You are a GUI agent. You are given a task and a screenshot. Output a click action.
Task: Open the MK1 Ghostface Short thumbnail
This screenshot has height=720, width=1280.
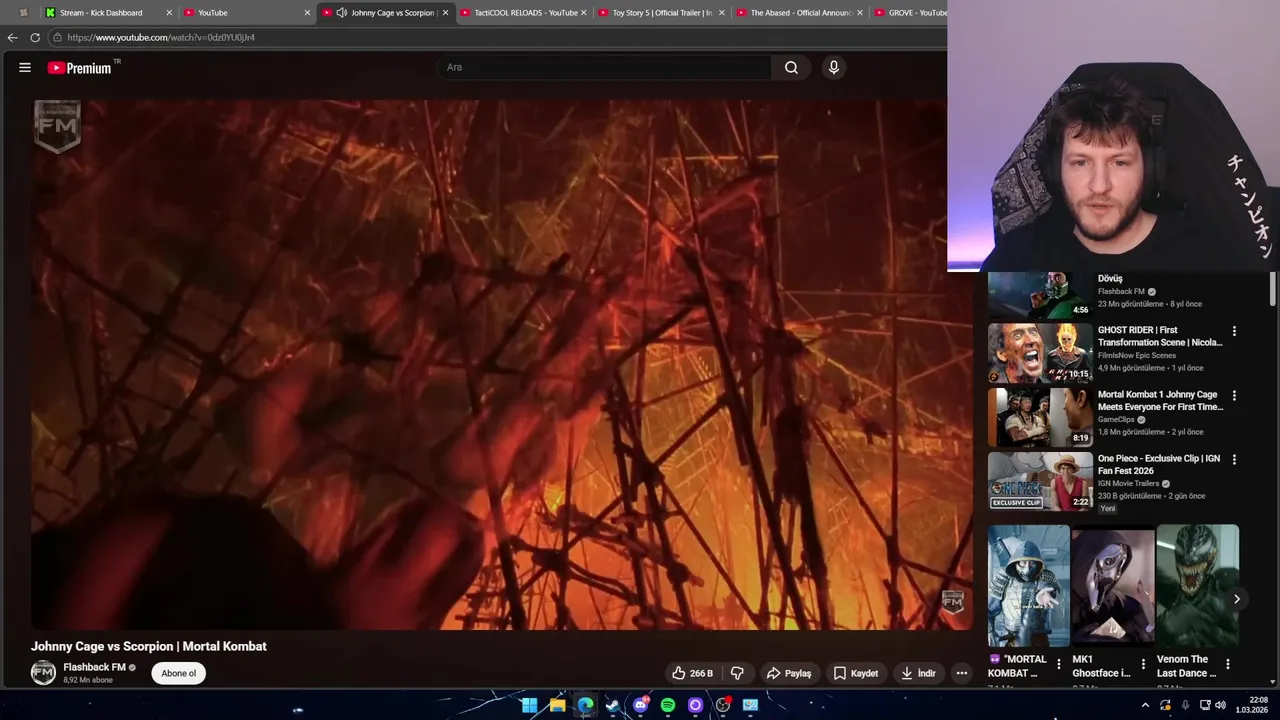coord(1113,586)
